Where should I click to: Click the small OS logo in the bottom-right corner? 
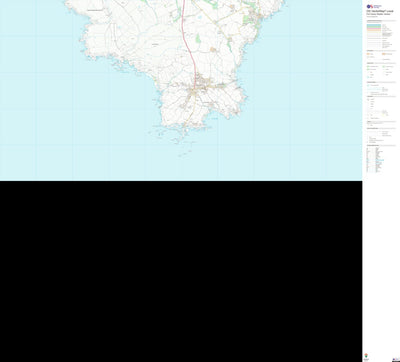pos(396,359)
